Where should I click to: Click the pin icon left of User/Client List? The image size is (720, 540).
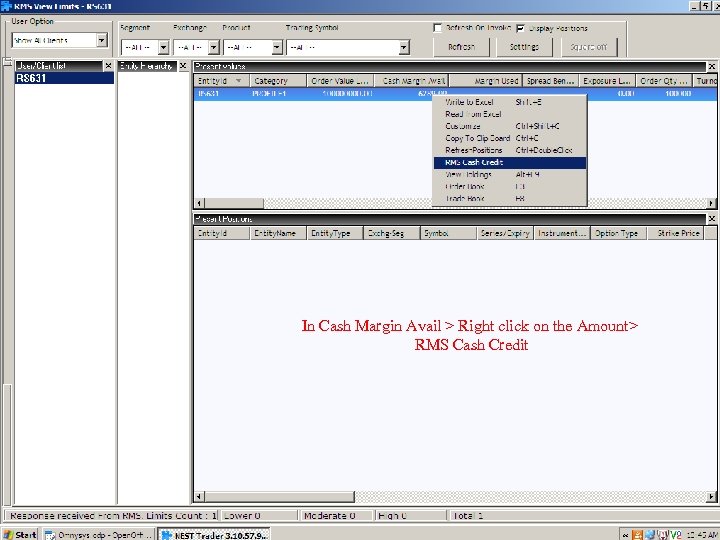tap(7, 62)
